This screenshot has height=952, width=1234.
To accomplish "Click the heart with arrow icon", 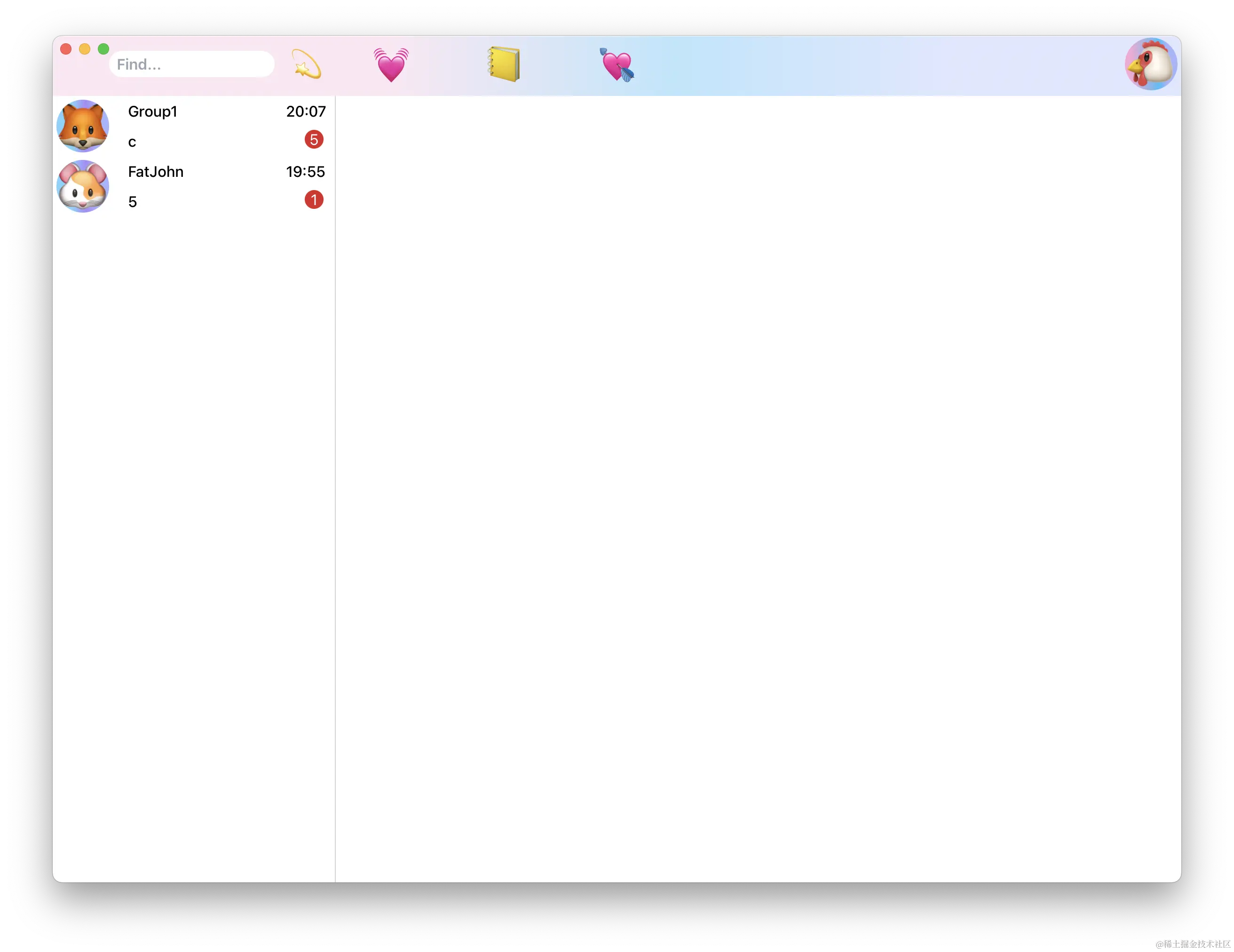I will [617, 65].
